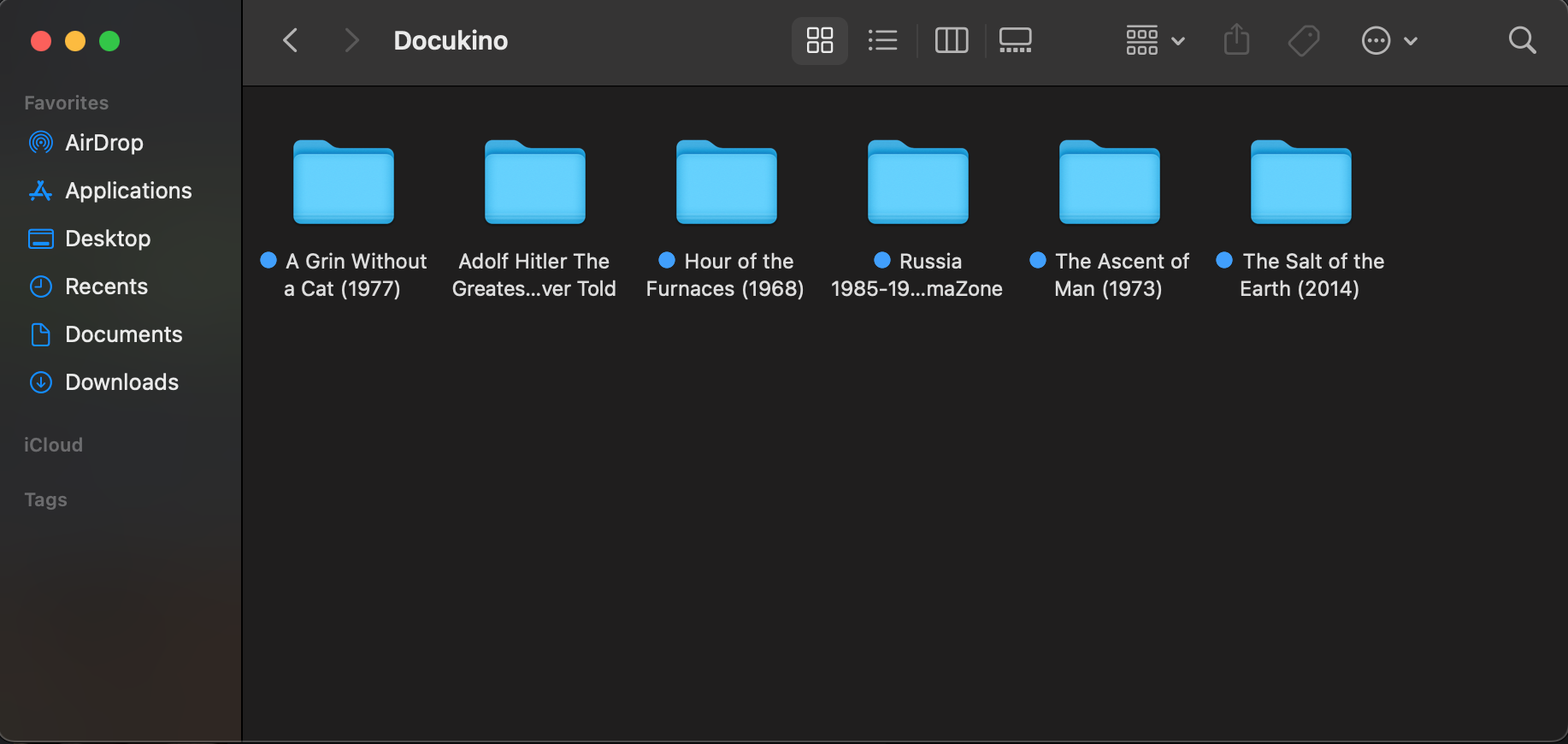This screenshot has height=744, width=1568.
Task: Switch to list view
Action: 882,40
